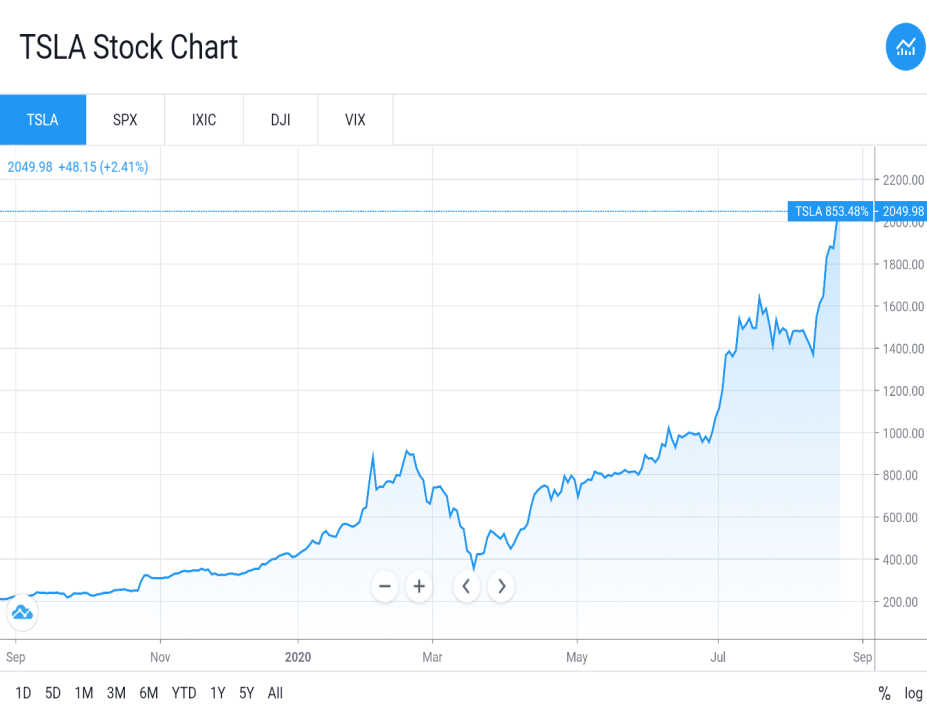Open the DJI tab
The width and height of the screenshot is (927, 710).
click(281, 120)
